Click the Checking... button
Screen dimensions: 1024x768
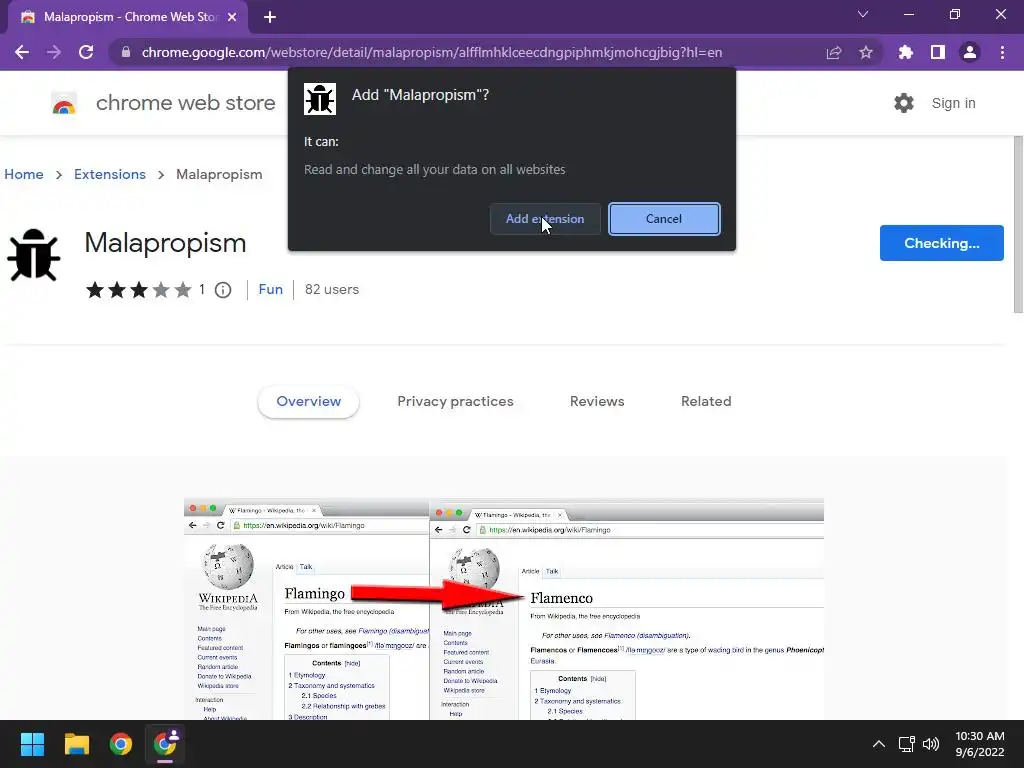[x=942, y=243]
